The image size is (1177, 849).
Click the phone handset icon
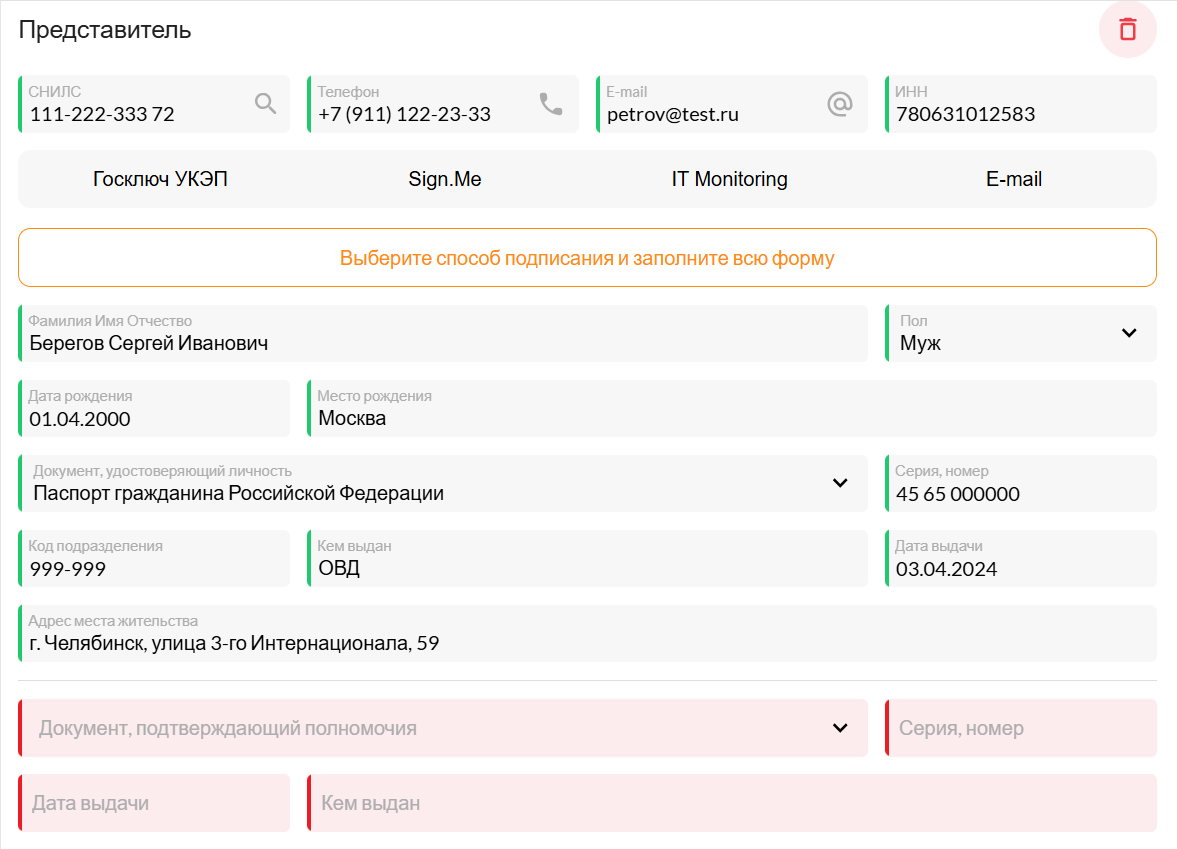551,104
